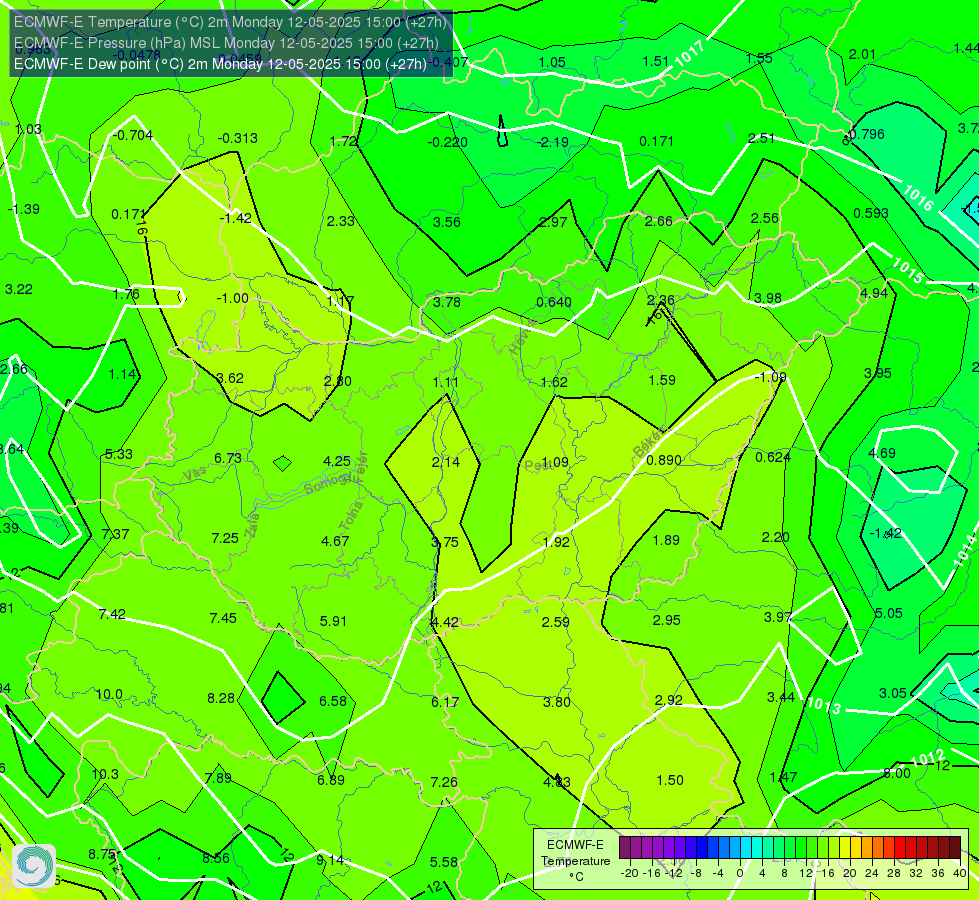979x900 pixels.
Task: Click the dew point value 4.25
Action: [337, 462]
